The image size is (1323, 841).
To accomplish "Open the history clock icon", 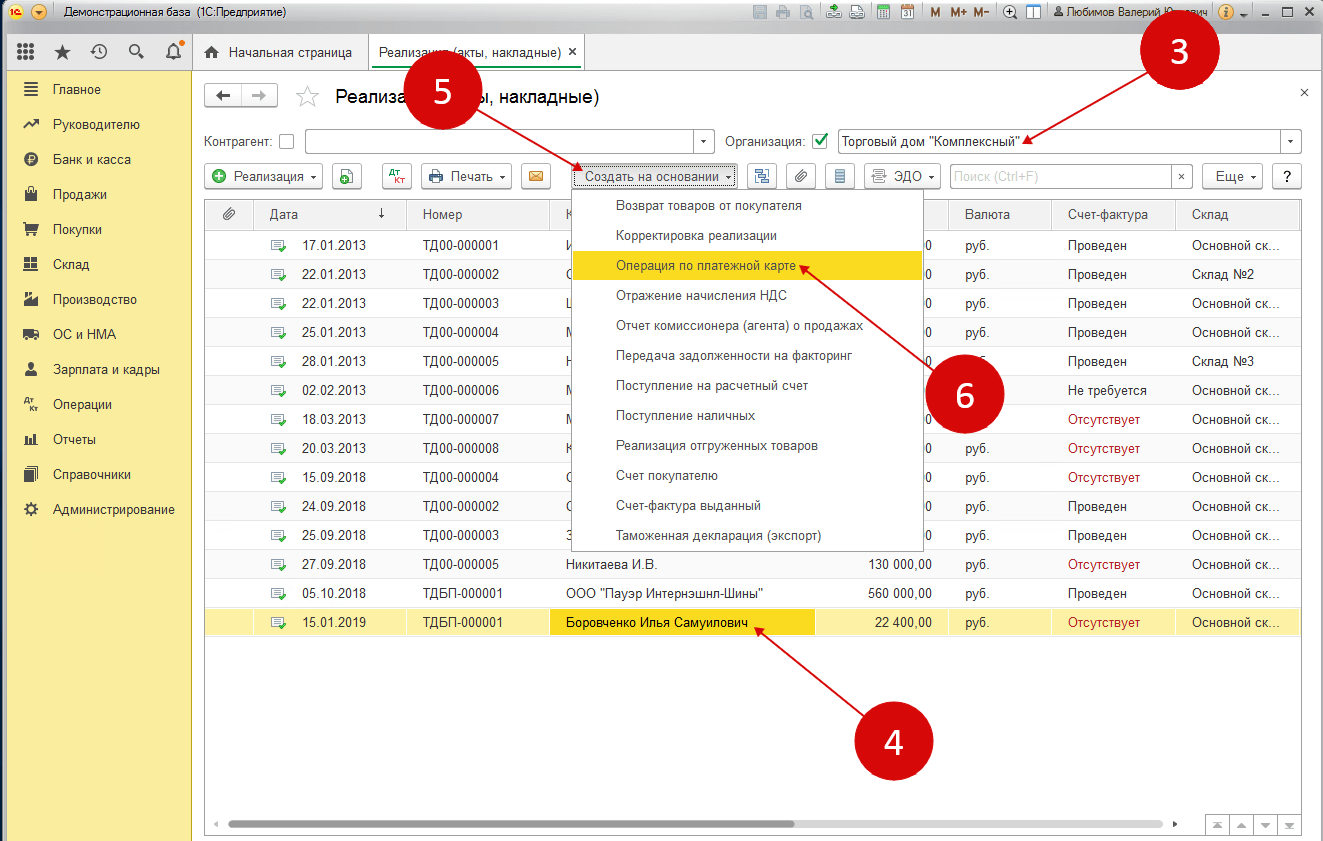I will tap(98, 52).
